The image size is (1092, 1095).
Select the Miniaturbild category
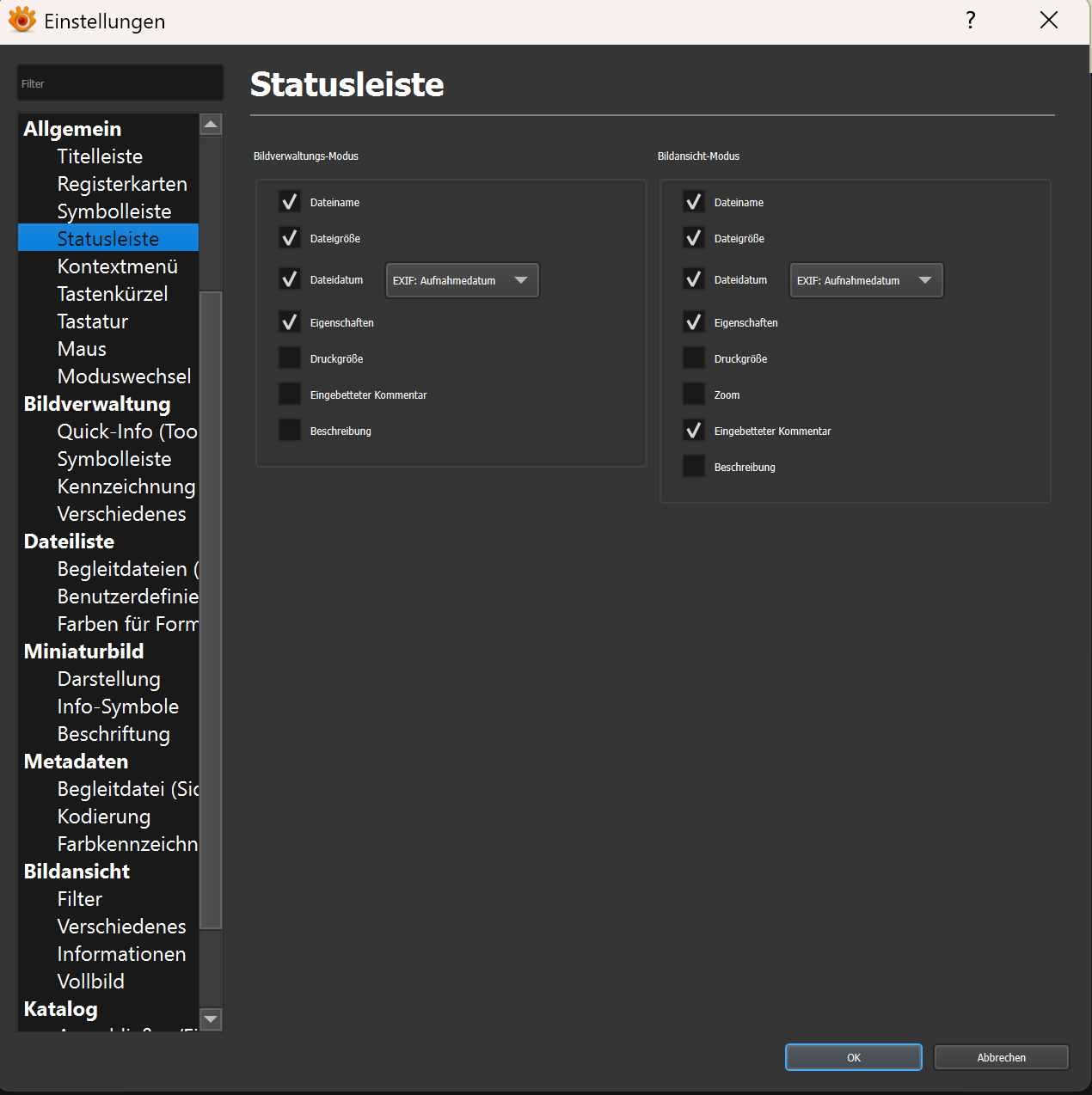83,651
